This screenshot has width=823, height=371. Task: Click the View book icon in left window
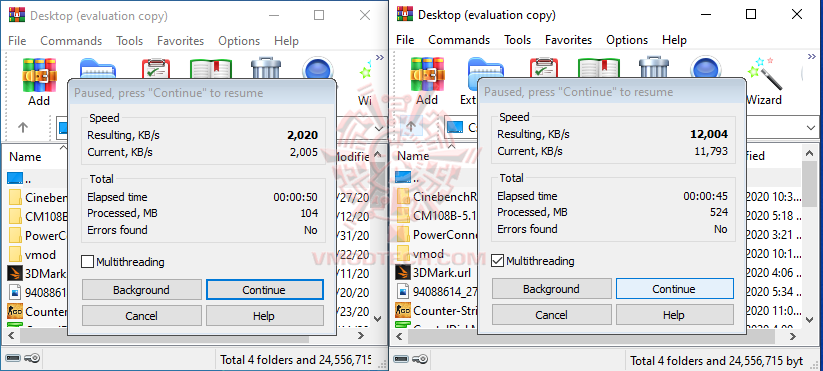[211, 69]
